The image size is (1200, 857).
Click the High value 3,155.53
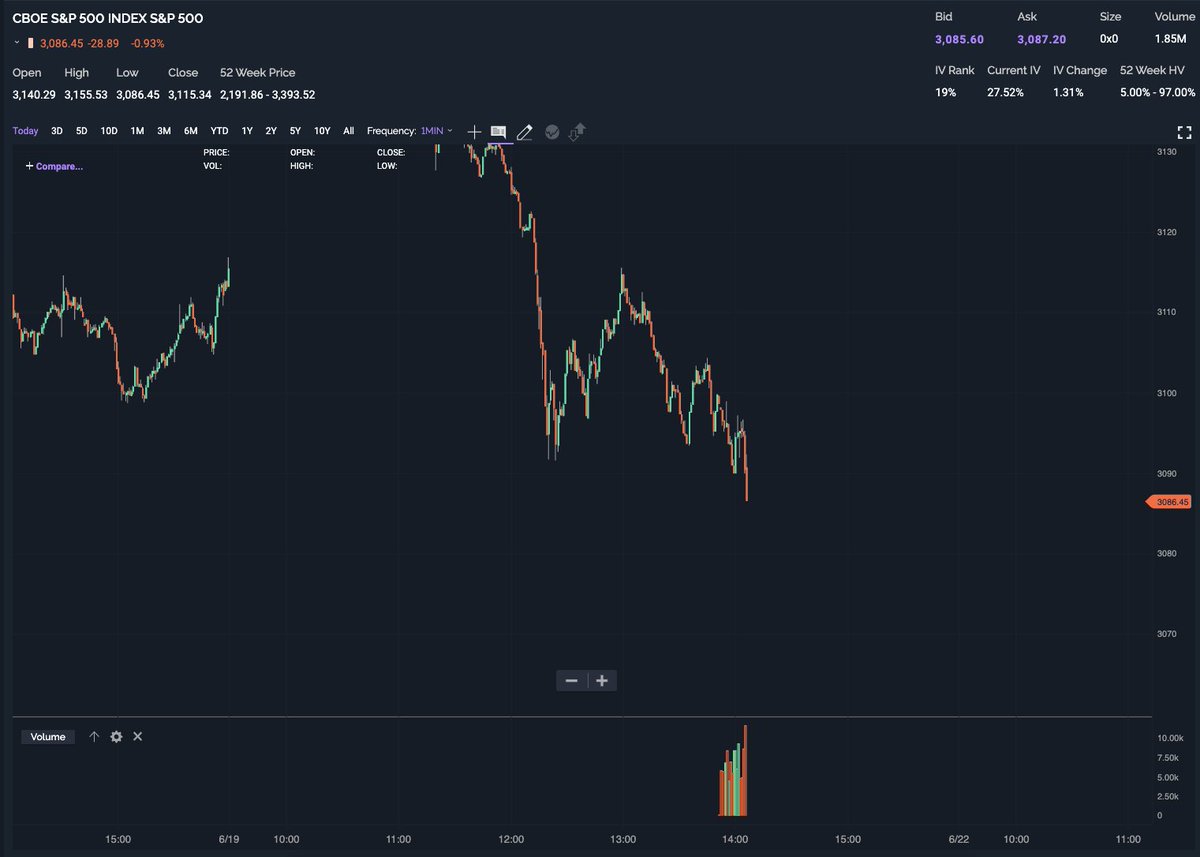[x=85, y=94]
